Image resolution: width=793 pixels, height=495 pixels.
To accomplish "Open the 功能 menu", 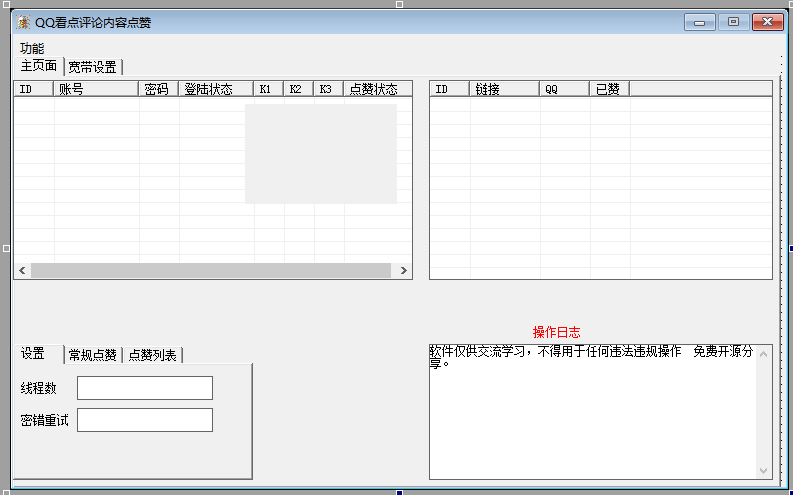I will [x=32, y=48].
